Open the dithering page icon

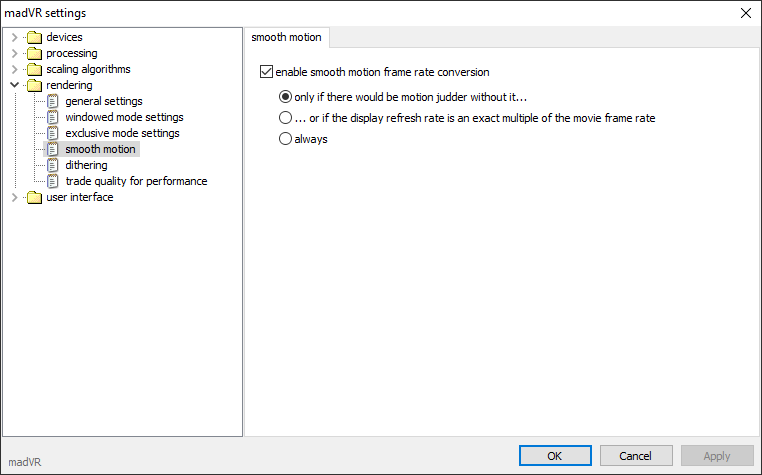(52, 165)
